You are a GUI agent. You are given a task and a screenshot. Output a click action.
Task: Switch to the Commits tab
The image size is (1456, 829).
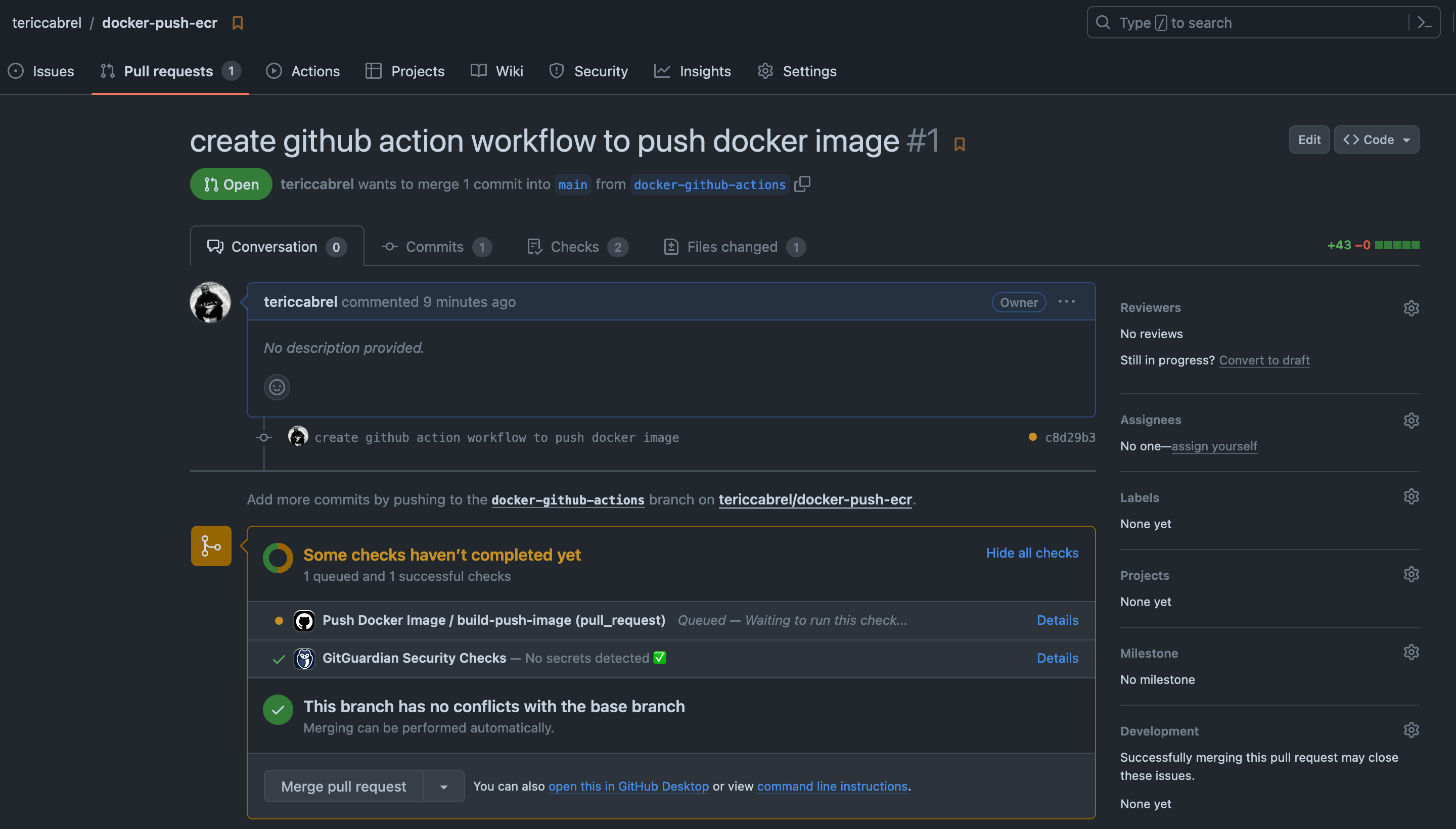[435, 246]
